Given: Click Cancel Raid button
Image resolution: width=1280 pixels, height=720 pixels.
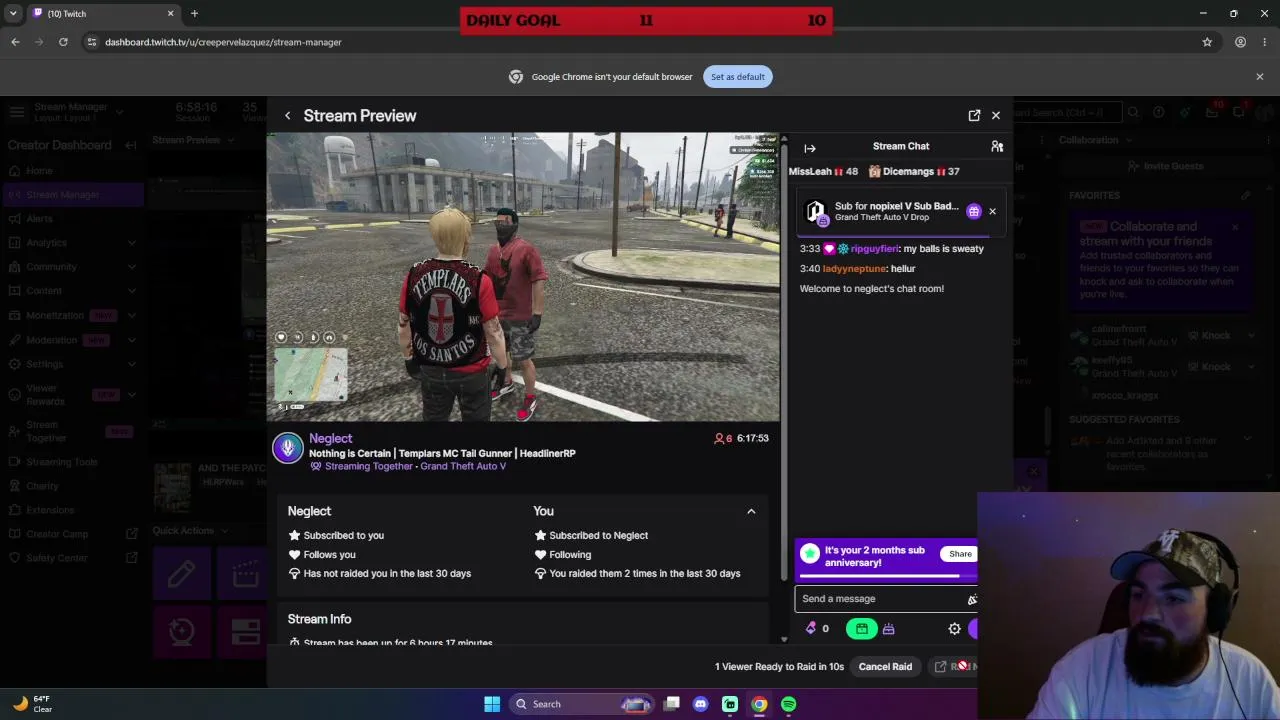Looking at the screenshot, I should 885,667.
